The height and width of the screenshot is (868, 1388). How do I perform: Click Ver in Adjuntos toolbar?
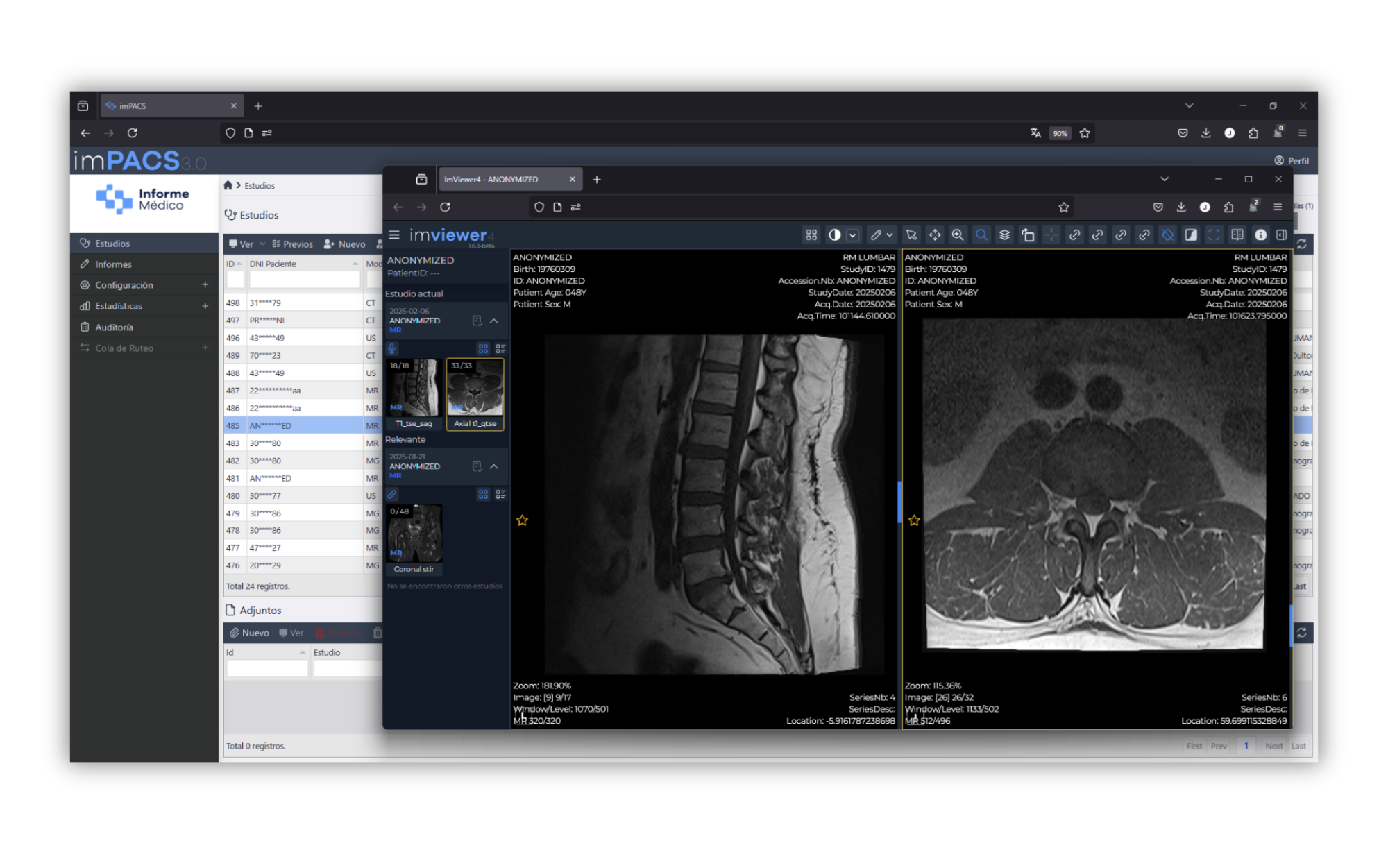click(x=291, y=633)
